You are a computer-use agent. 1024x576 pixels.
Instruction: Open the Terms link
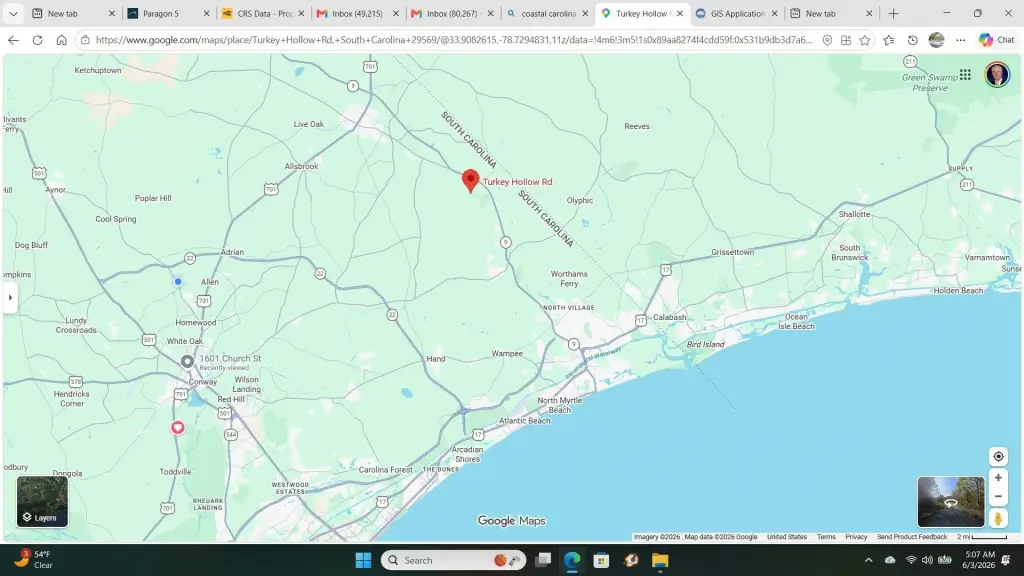pos(826,537)
